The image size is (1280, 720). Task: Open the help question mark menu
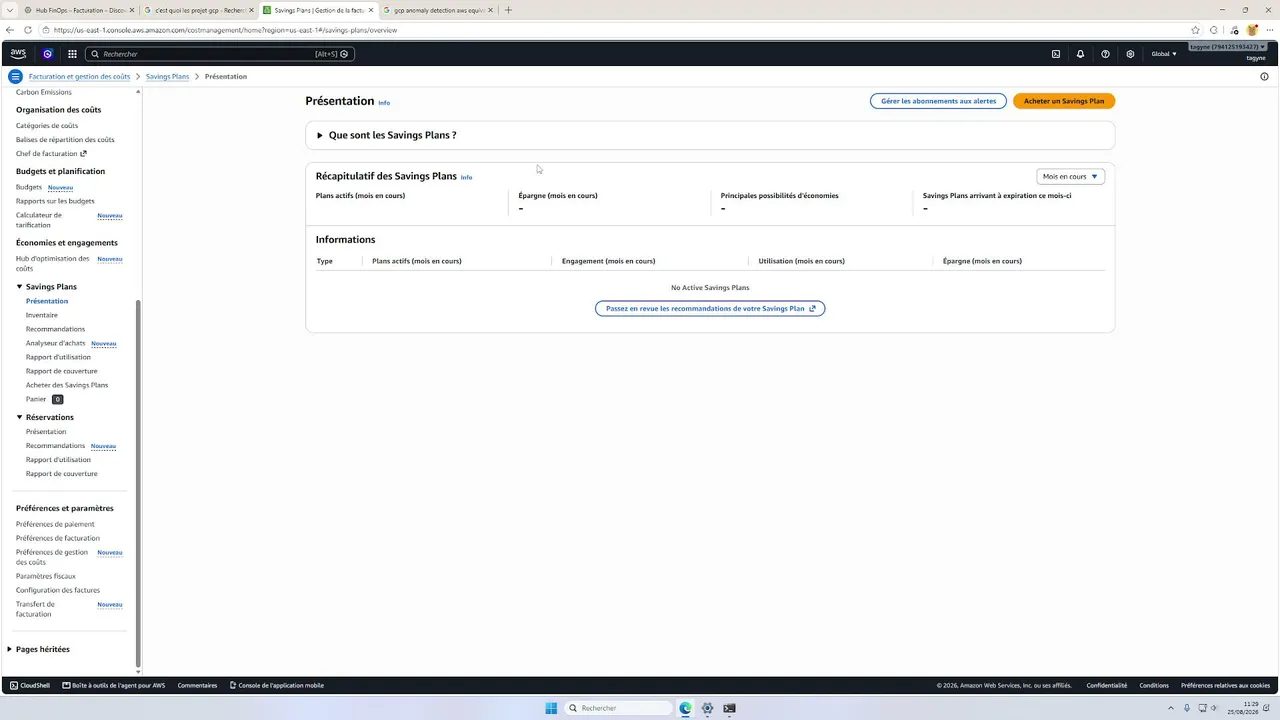point(1105,54)
